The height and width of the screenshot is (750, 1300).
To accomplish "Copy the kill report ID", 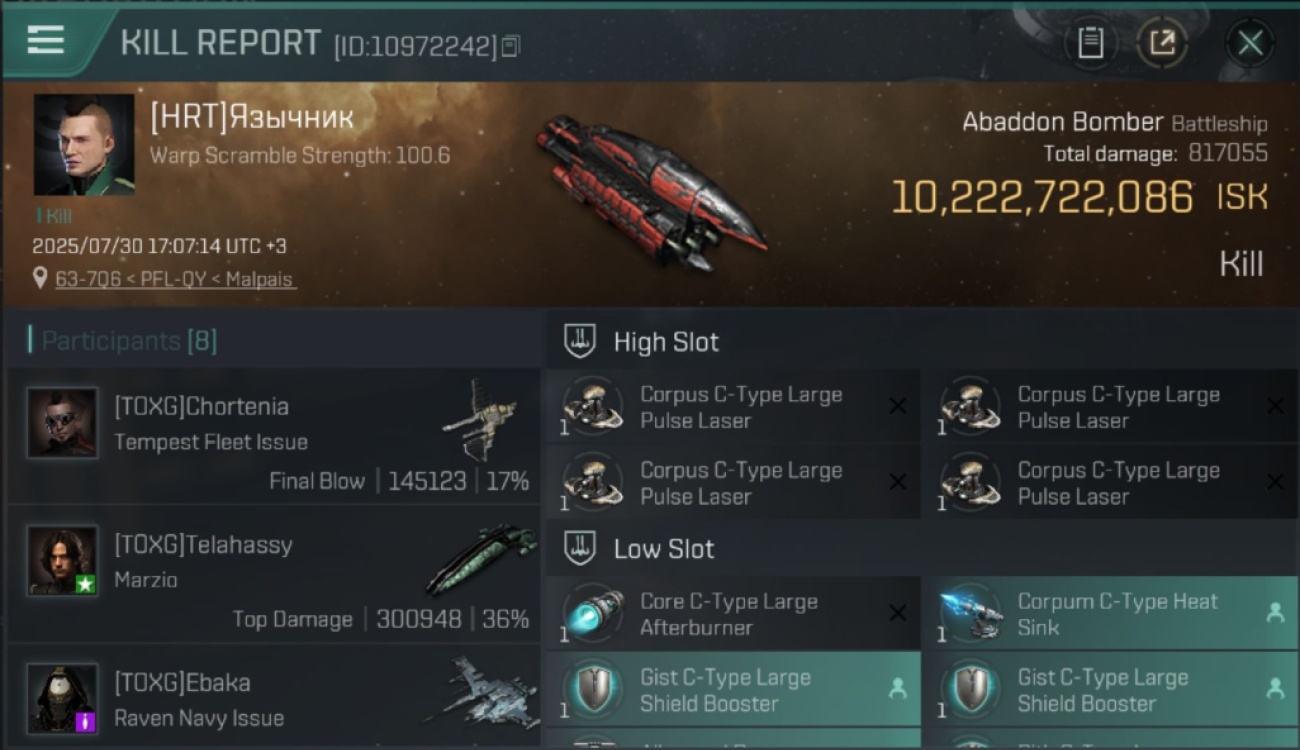I will 511,46.
